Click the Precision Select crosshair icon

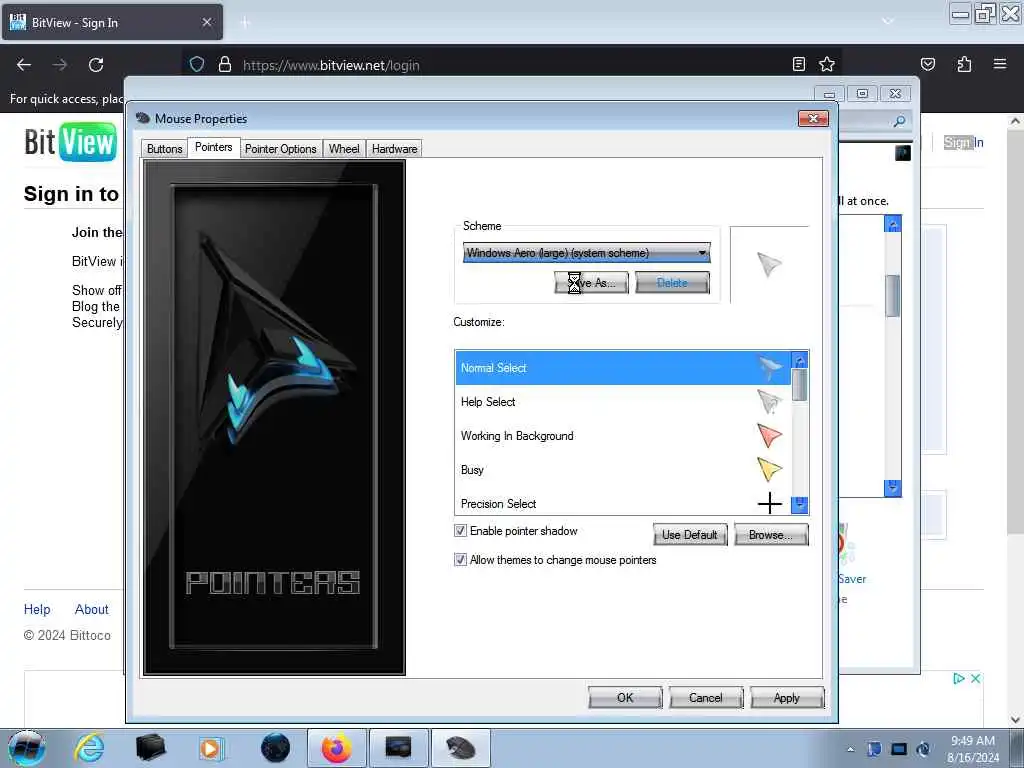pos(769,503)
